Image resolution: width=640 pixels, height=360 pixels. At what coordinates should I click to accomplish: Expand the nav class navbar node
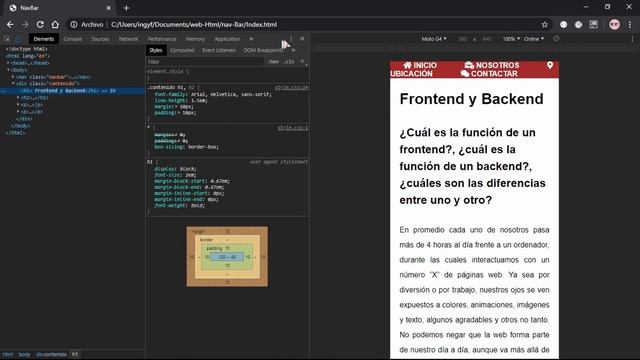[13, 77]
